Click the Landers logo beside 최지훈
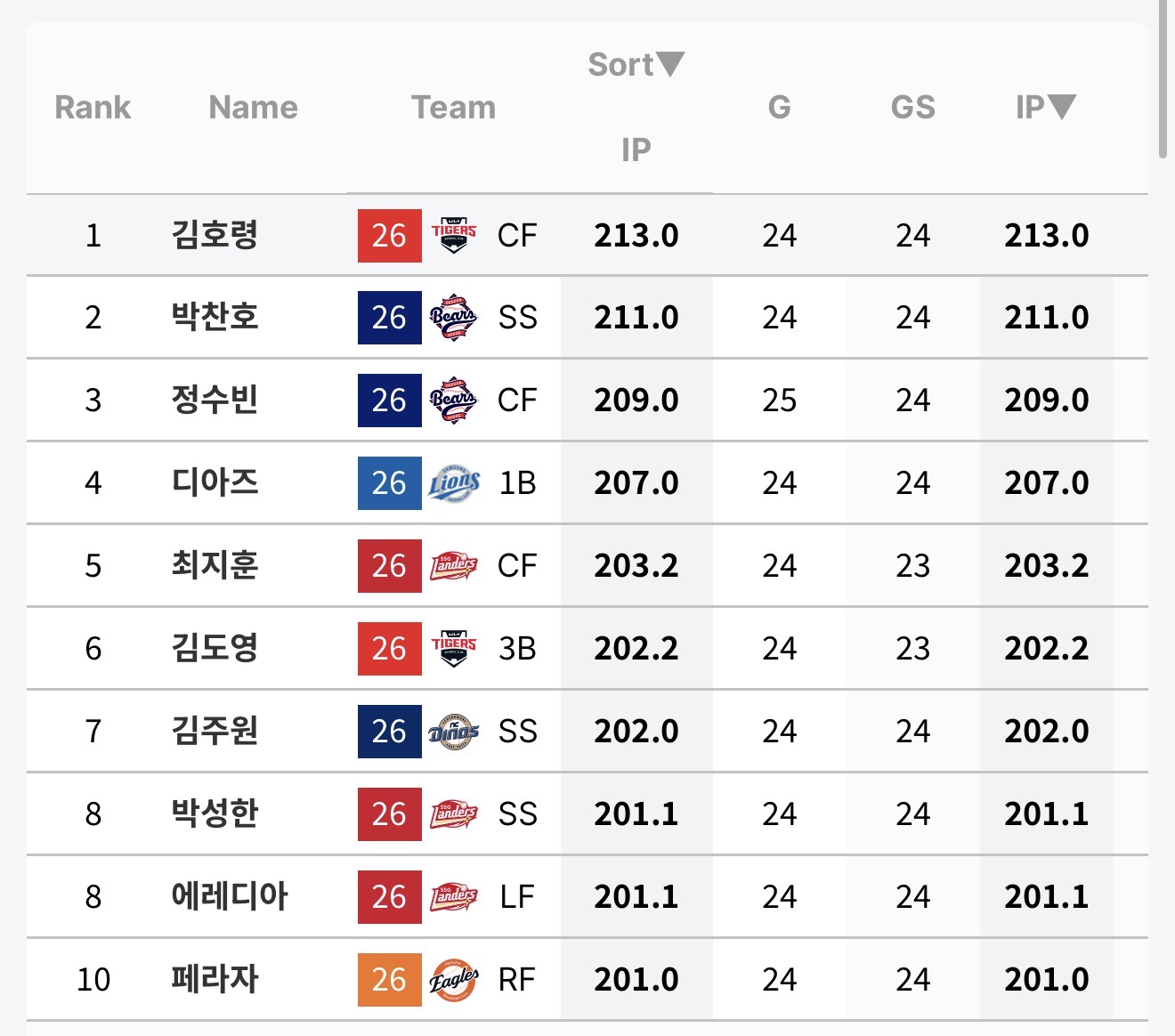Viewport: 1175px width, 1036px height. [x=454, y=565]
